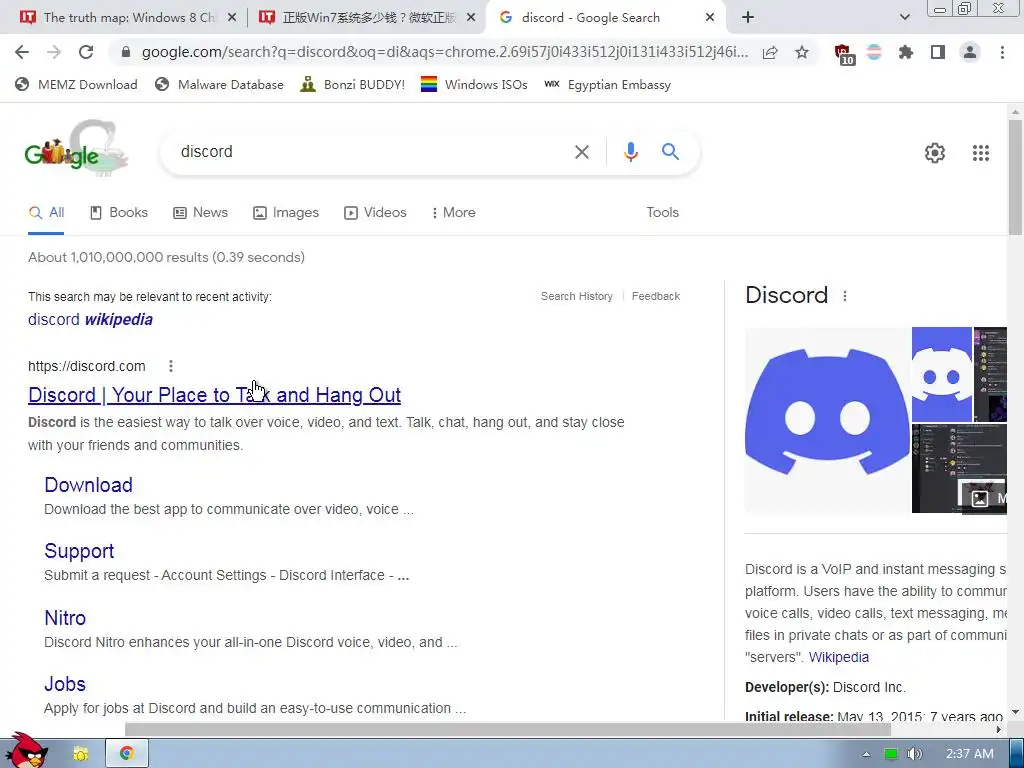
Task: Bookmark this page with the star icon
Action: (802, 52)
